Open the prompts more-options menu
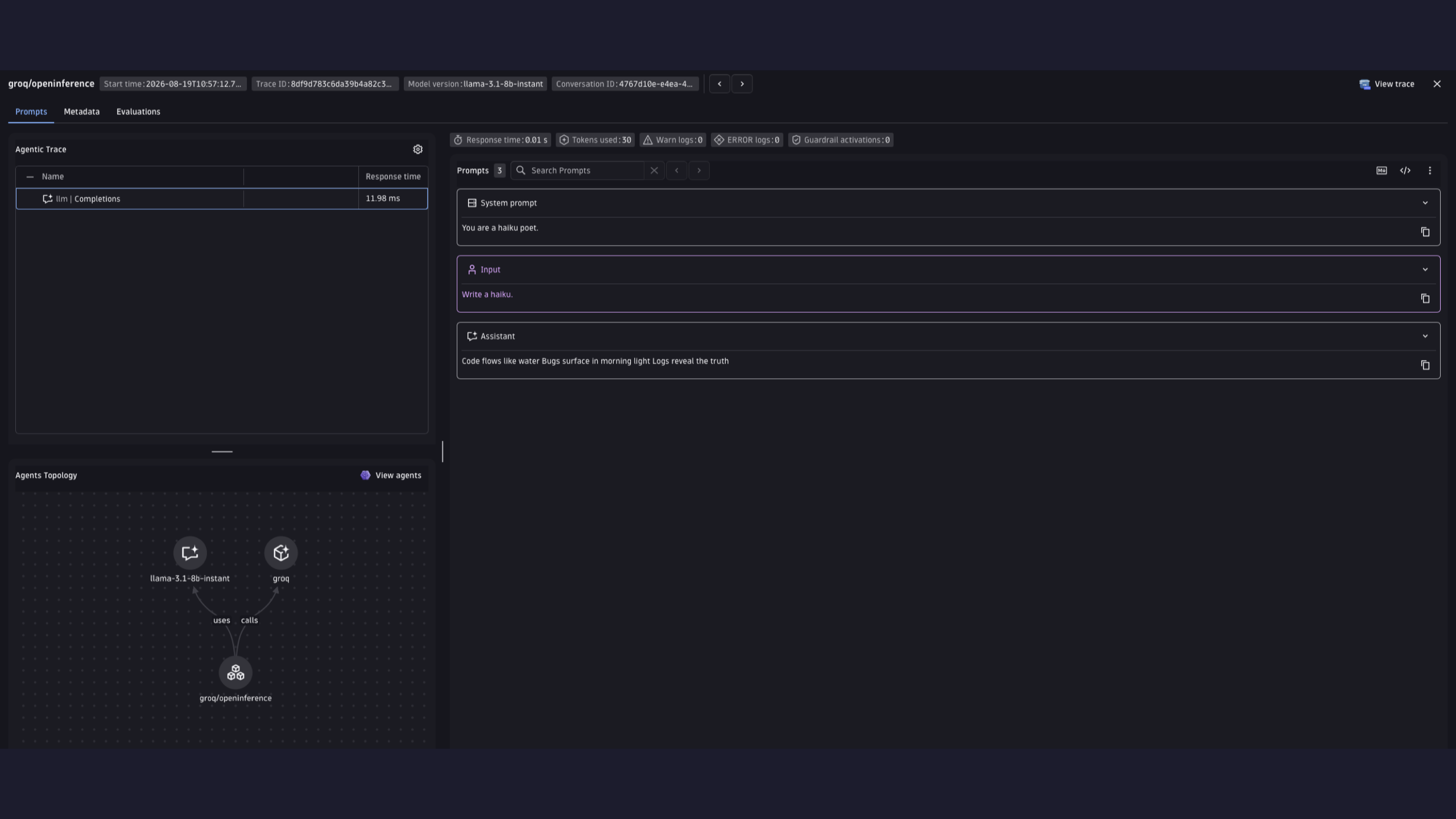The image size is (1456, 819). (1430, 171)
